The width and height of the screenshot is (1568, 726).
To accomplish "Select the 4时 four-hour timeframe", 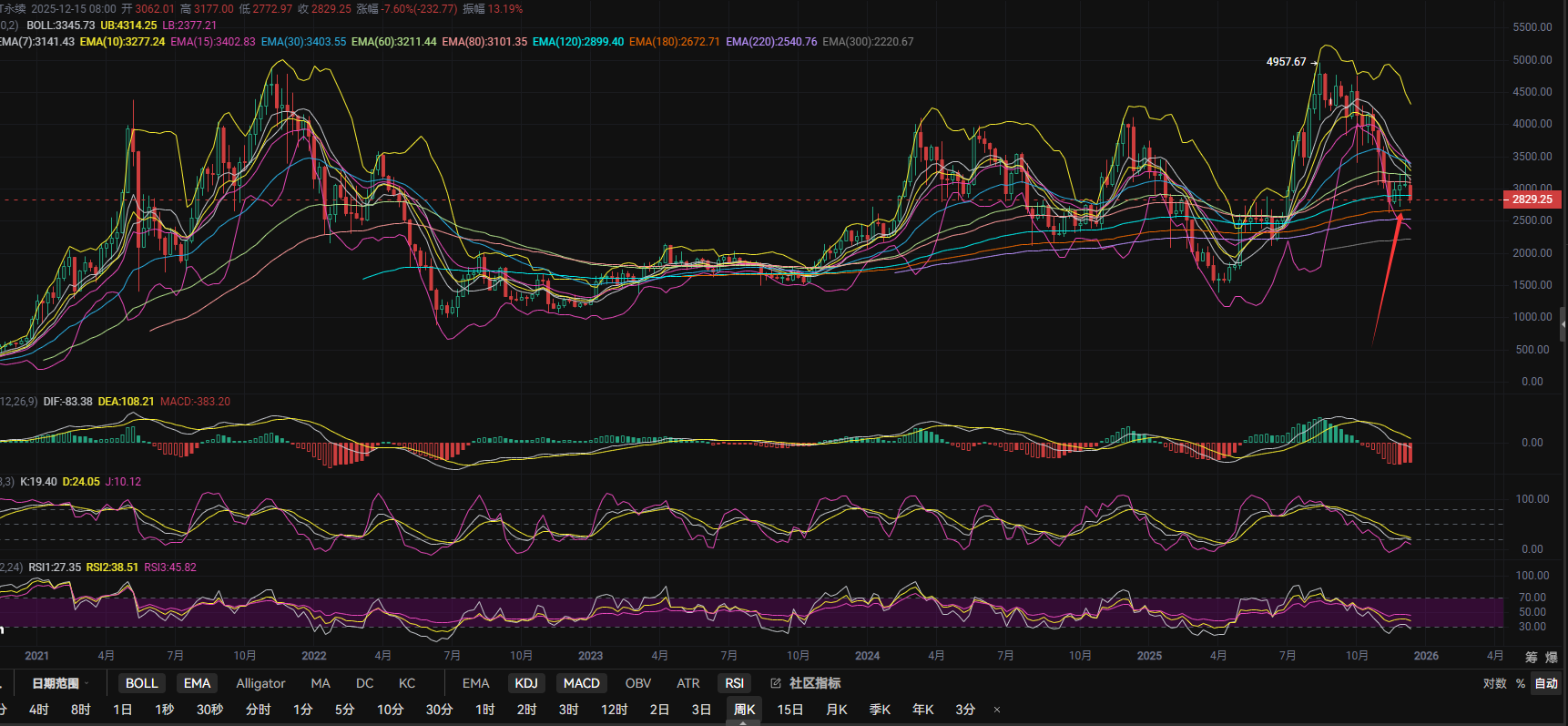I will [38, 710].
